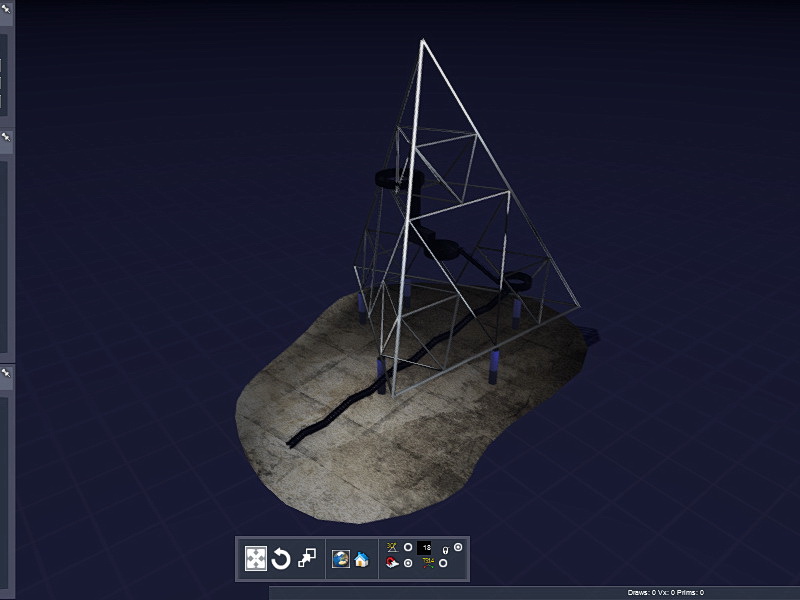Click the pin icon of the lowest side panel
Screen dimensions: 800x600
6,373
